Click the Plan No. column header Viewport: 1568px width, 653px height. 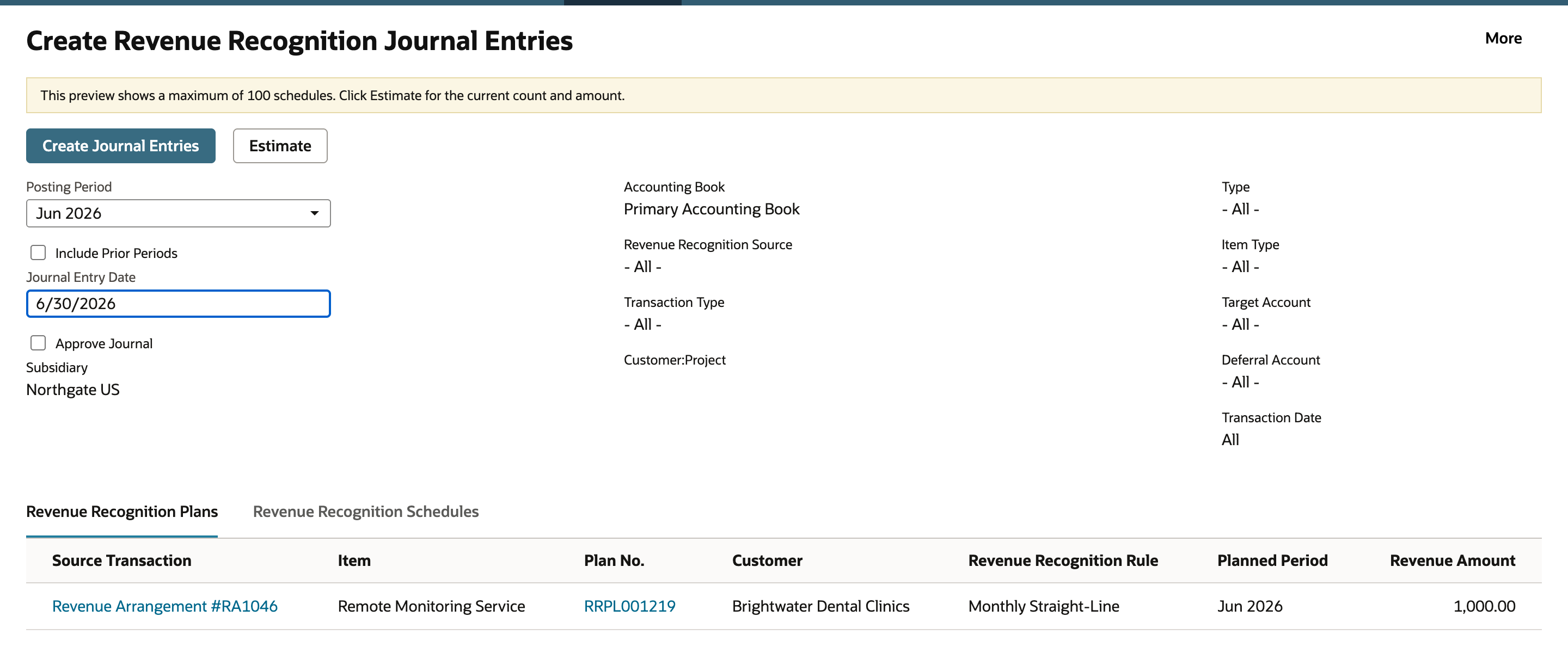(x=614, y=560)
